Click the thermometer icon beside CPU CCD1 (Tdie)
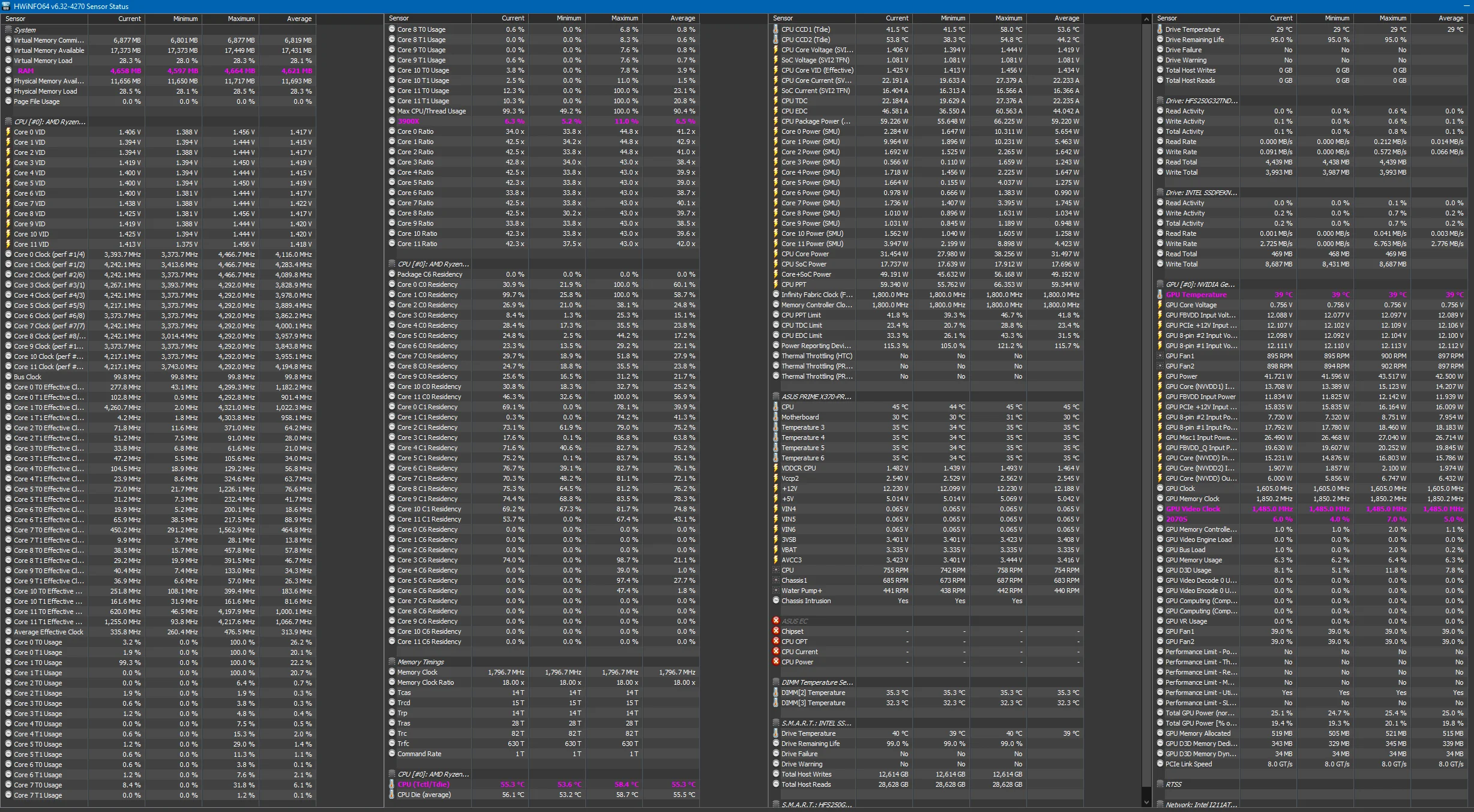The image size is (1474, 812). point(776,29)
